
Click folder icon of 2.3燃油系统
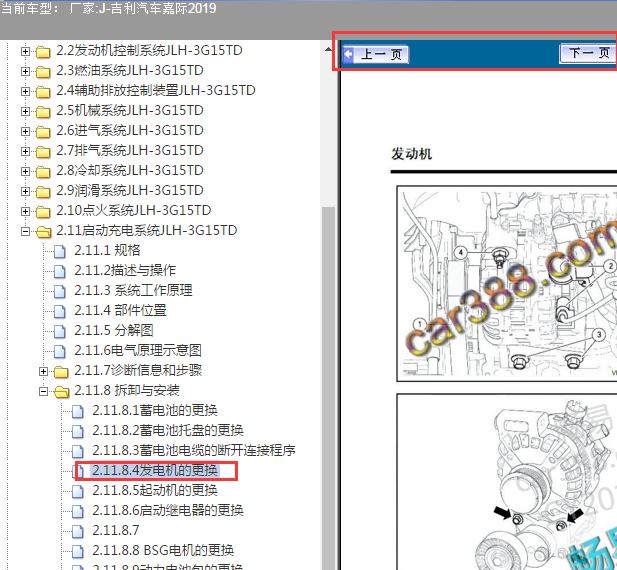pyautogui.click(x=43, y=72)
